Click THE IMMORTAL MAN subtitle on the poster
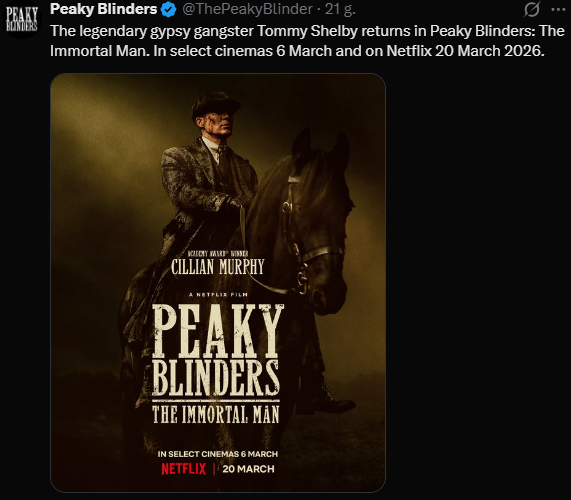 coord(216,414)
